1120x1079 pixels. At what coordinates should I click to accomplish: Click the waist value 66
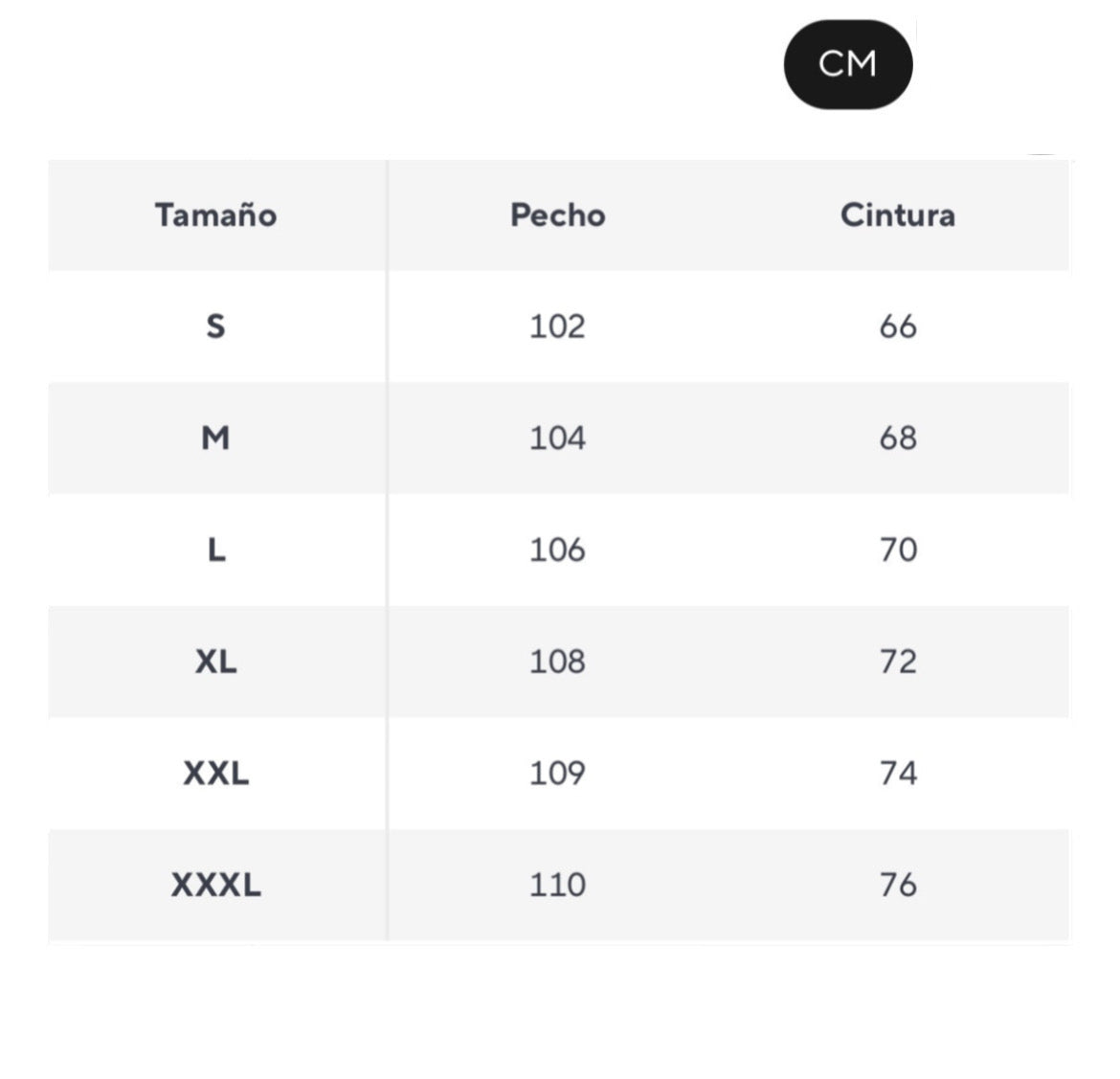click(x=898, y=326)
